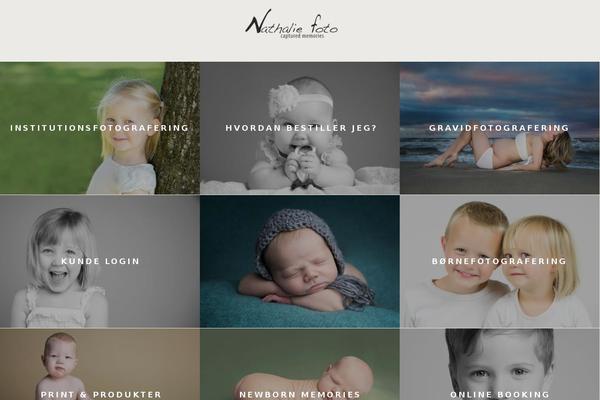Click the curled-up newborn on green background
Image resolution: width=600 pixels, height=400 pixels.
tap(300, 362)
